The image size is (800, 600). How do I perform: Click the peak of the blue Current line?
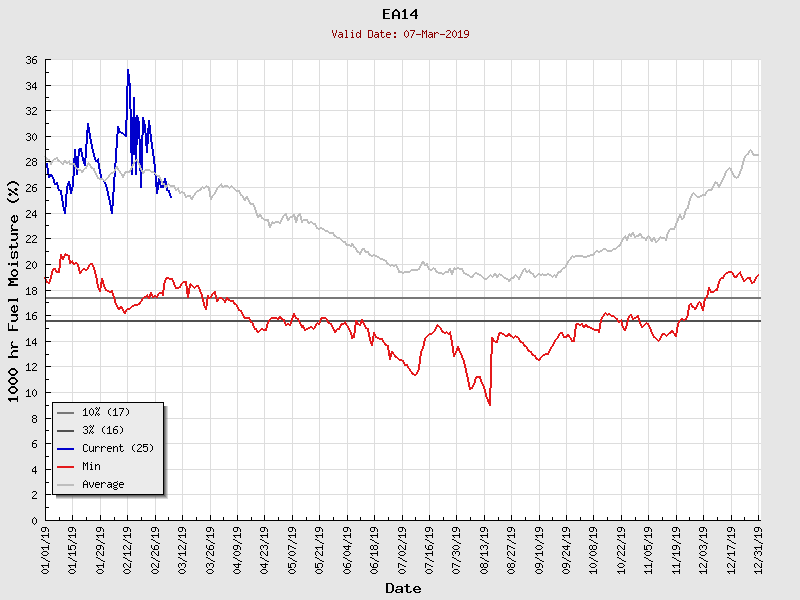128,70
